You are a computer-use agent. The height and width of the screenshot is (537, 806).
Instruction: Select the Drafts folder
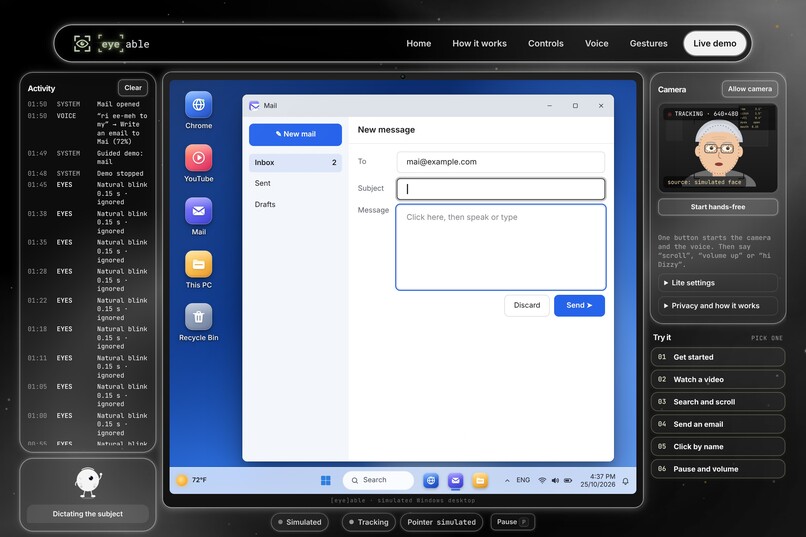[295, 205]
